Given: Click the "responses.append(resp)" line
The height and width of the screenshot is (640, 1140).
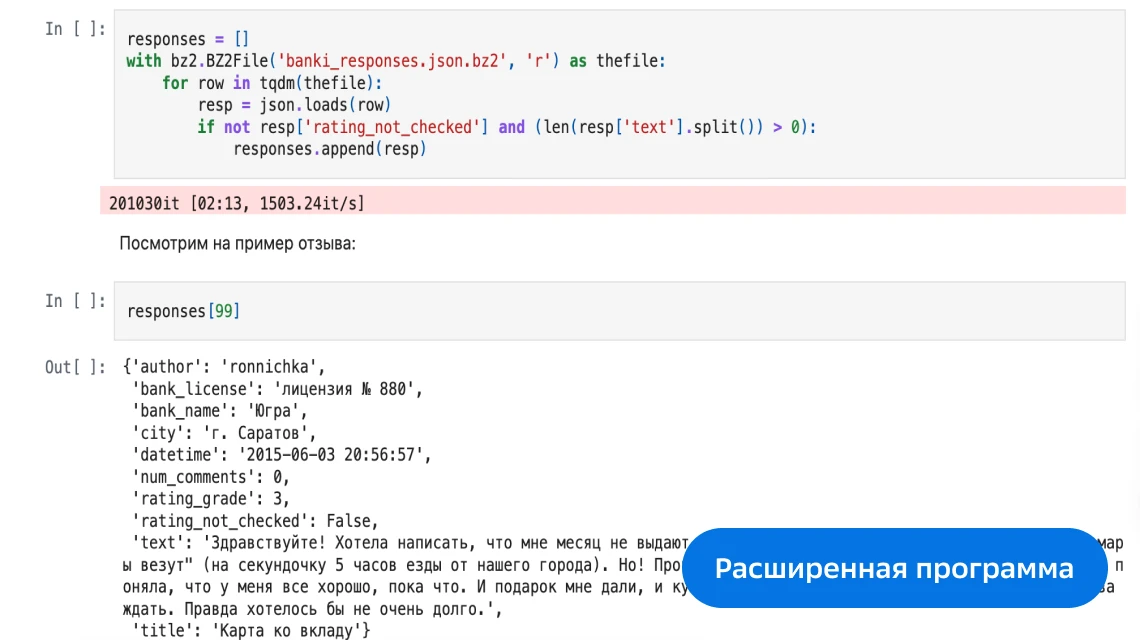Looking at the screenshot, I should tap(330, 149).
